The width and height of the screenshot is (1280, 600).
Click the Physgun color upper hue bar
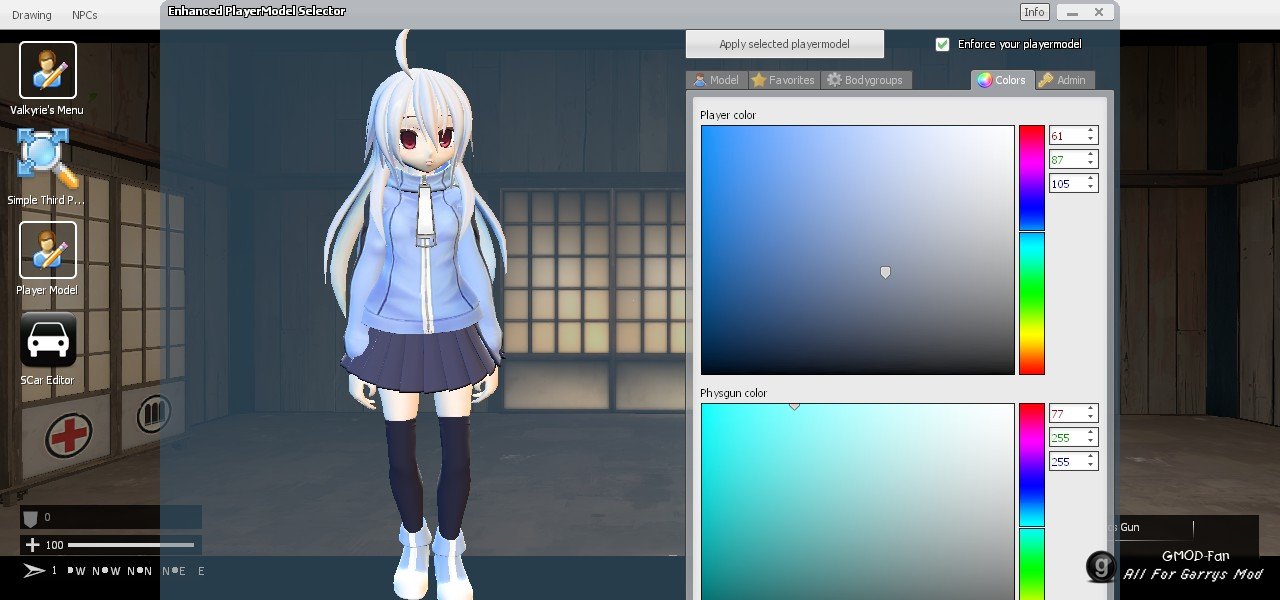click(x=1032, y=465)
